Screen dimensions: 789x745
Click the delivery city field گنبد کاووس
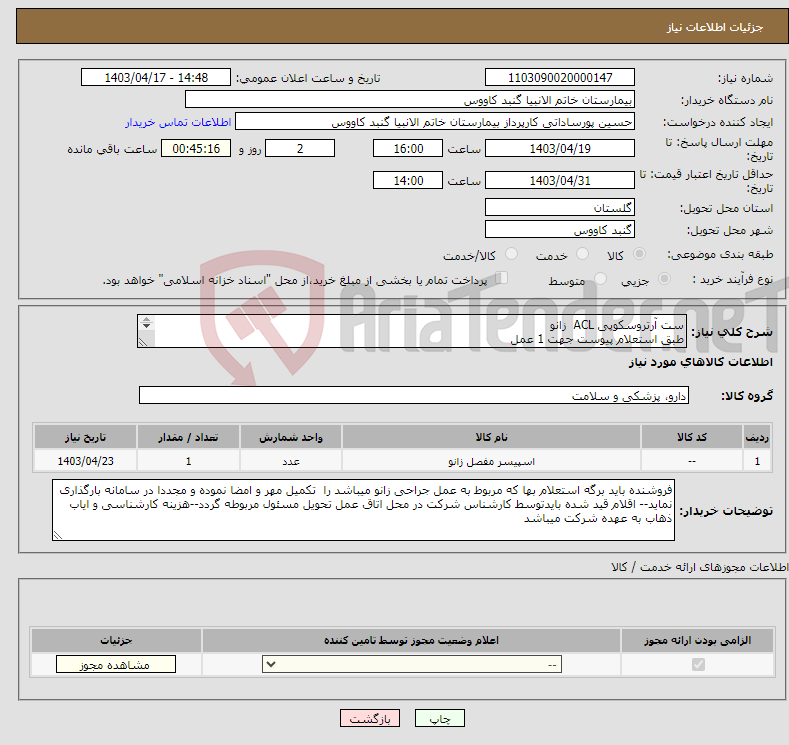[560, 229]
